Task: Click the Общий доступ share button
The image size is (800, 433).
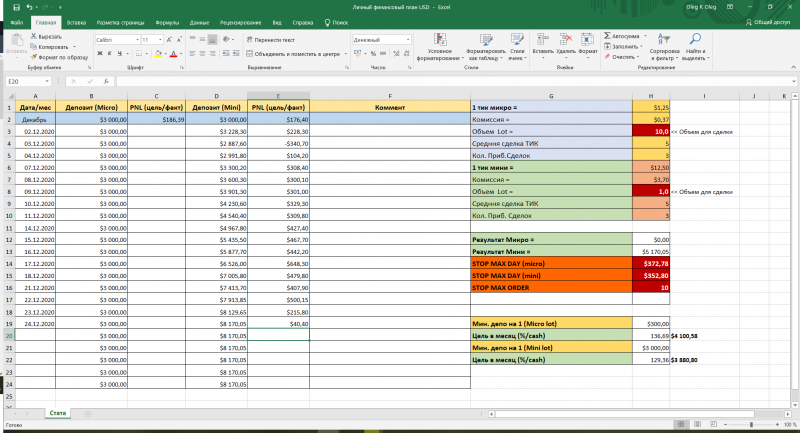Action: pos(766,20)
